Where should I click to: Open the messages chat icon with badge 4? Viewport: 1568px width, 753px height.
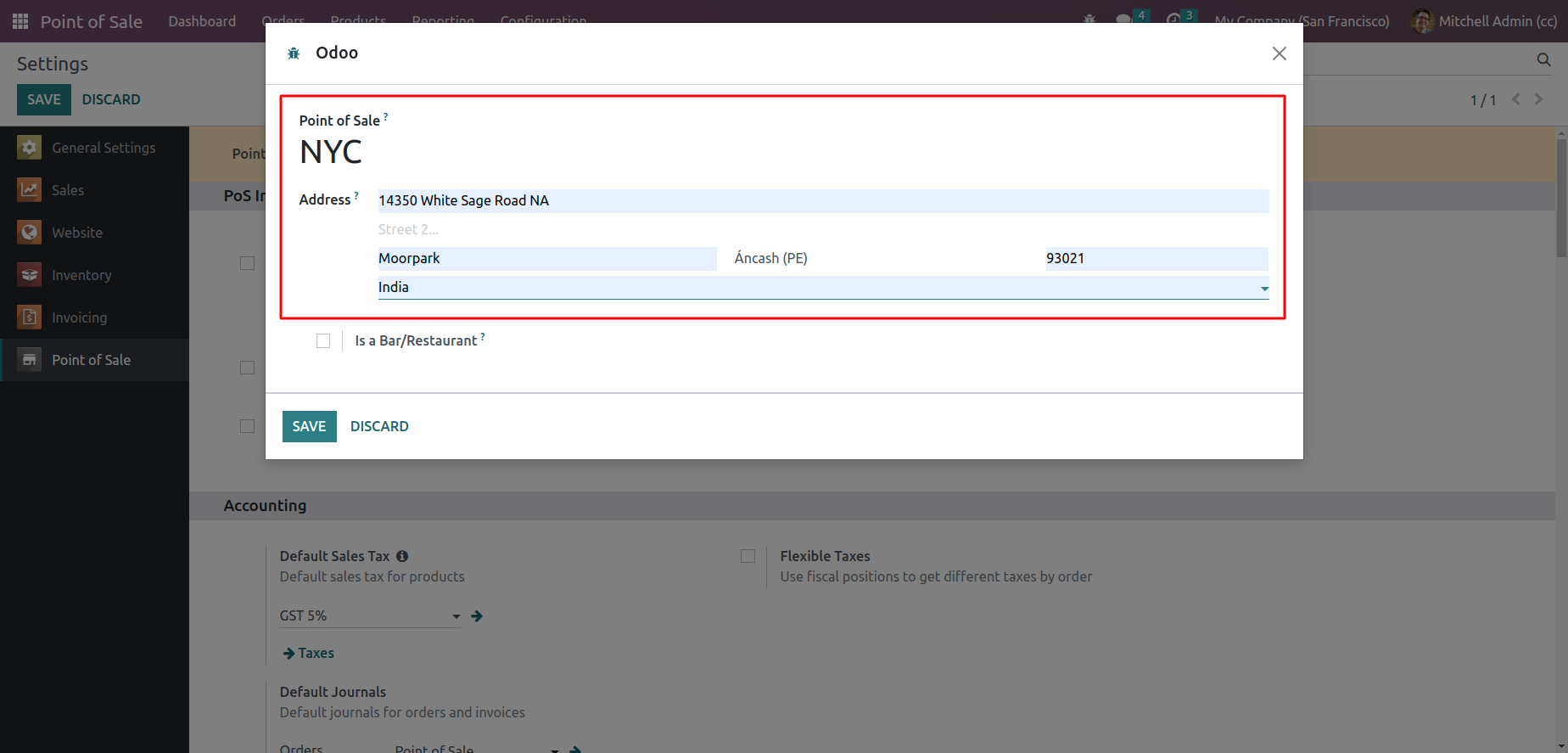point(1124,19)
